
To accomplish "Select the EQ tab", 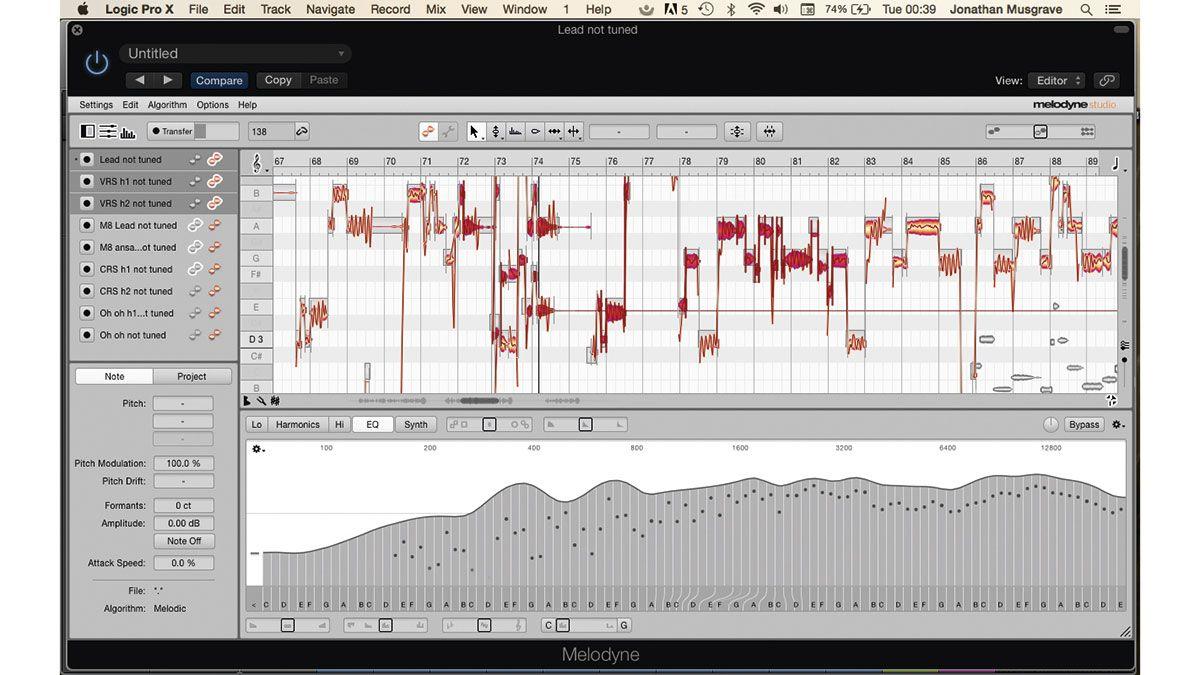I will (372, 425).
